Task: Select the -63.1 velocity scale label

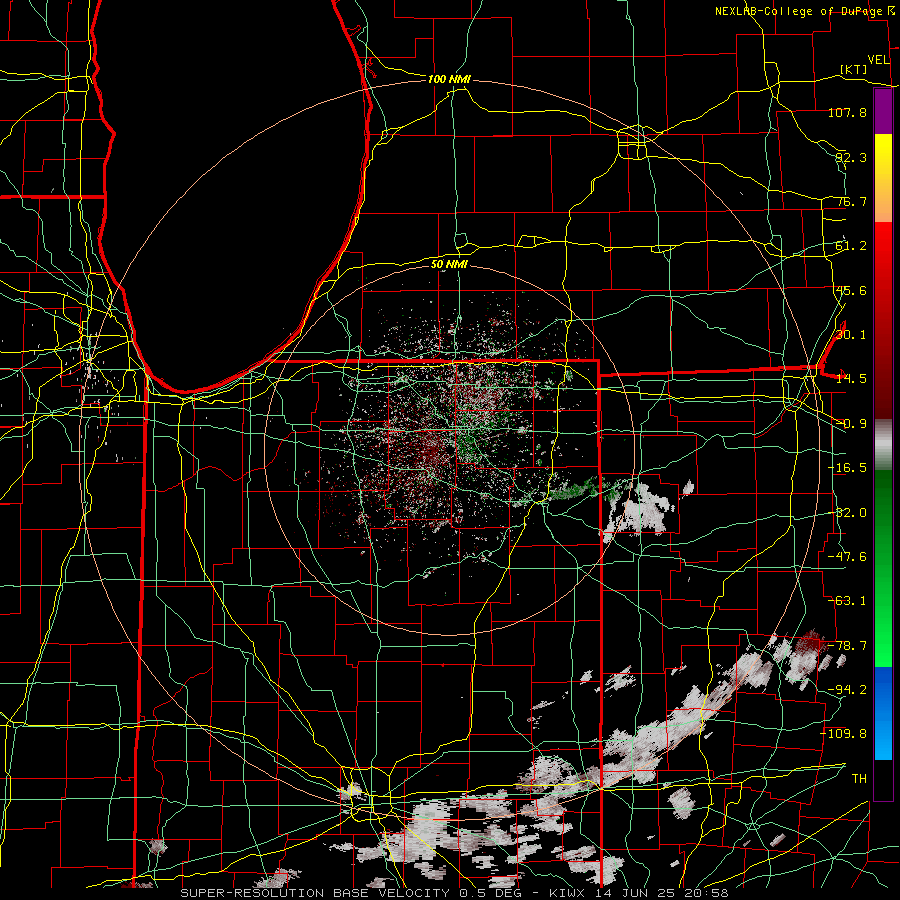Action: click(847, 601)
